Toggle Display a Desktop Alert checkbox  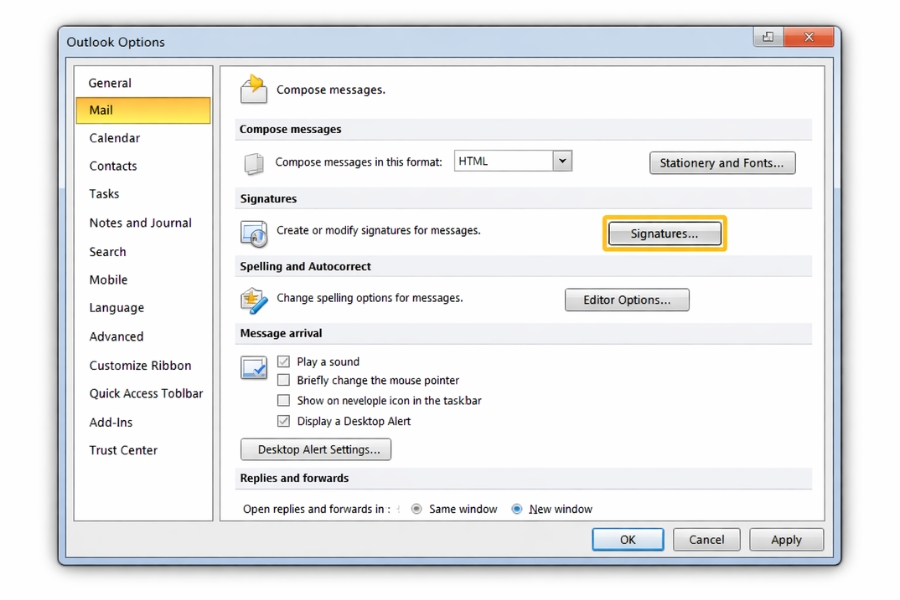(x=284, y=421)
